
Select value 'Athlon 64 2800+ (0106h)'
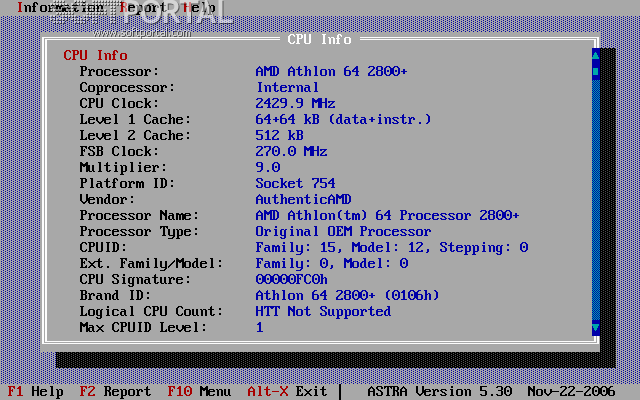(347, 295)
